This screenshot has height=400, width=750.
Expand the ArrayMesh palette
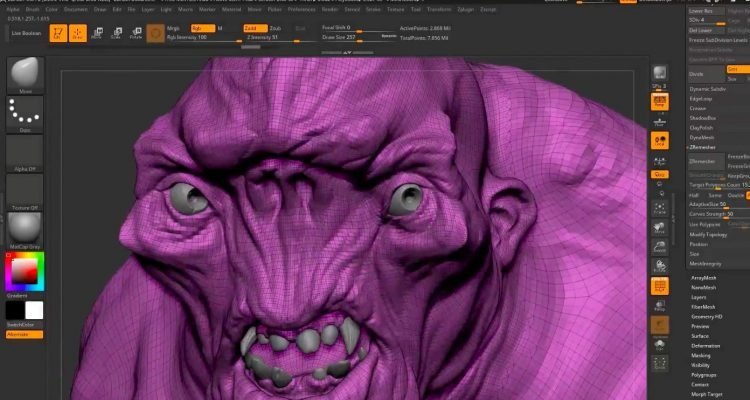(704, 278)
